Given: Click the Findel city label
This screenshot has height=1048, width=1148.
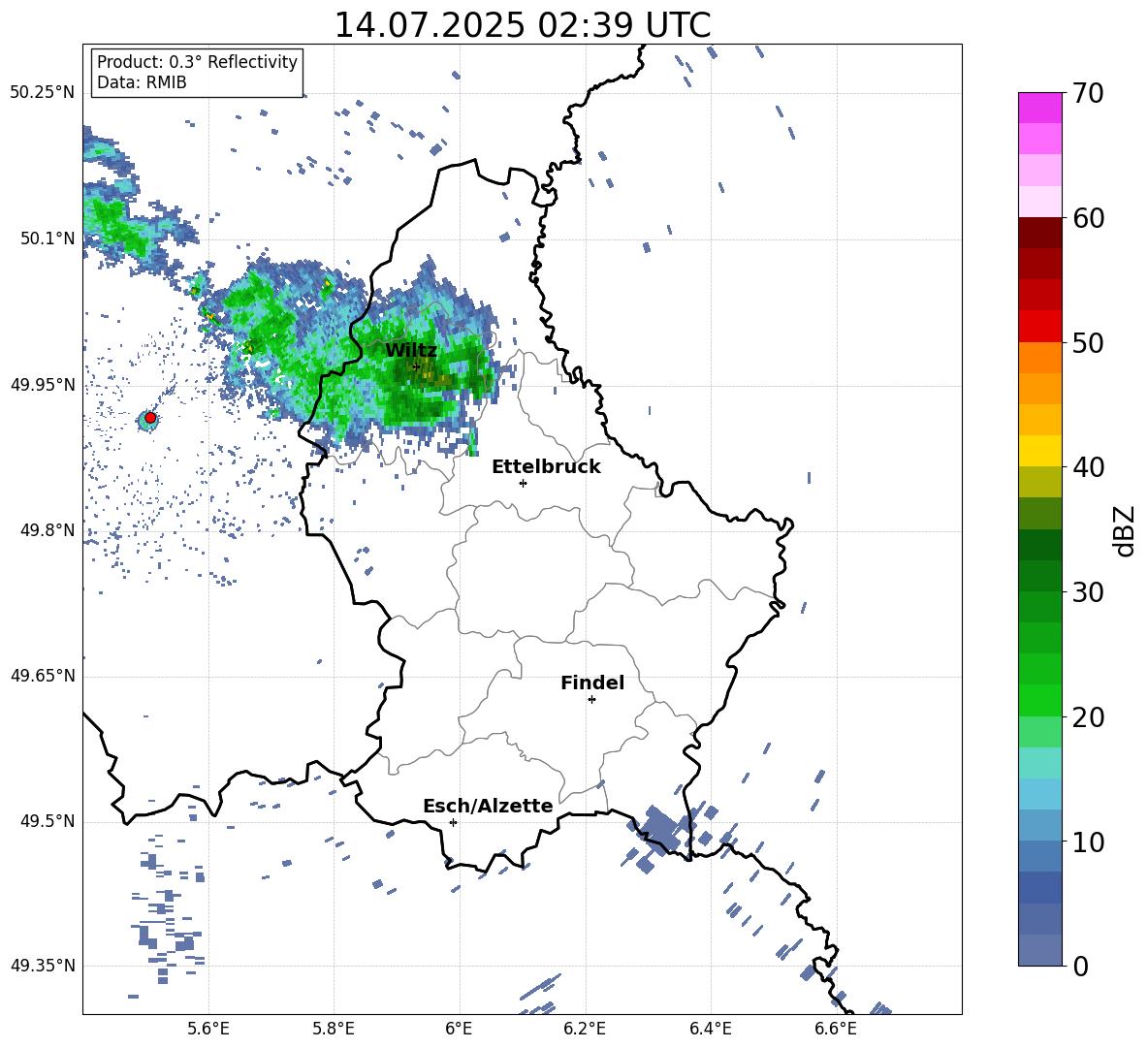Looking at the screenshot, I should coord(592,683).
